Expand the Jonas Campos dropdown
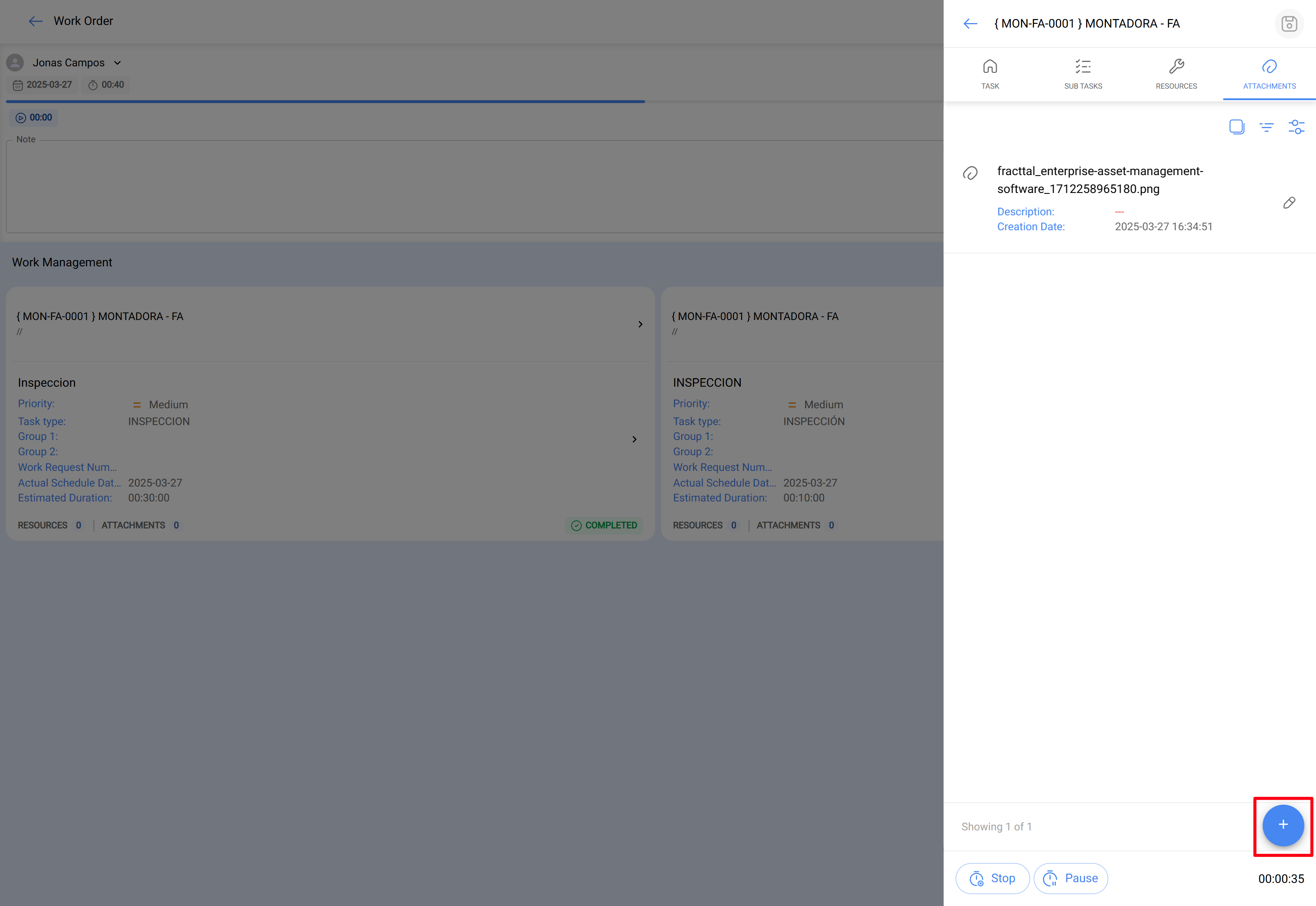Screen dimensions: 1316x906 (x=117, y=63)
